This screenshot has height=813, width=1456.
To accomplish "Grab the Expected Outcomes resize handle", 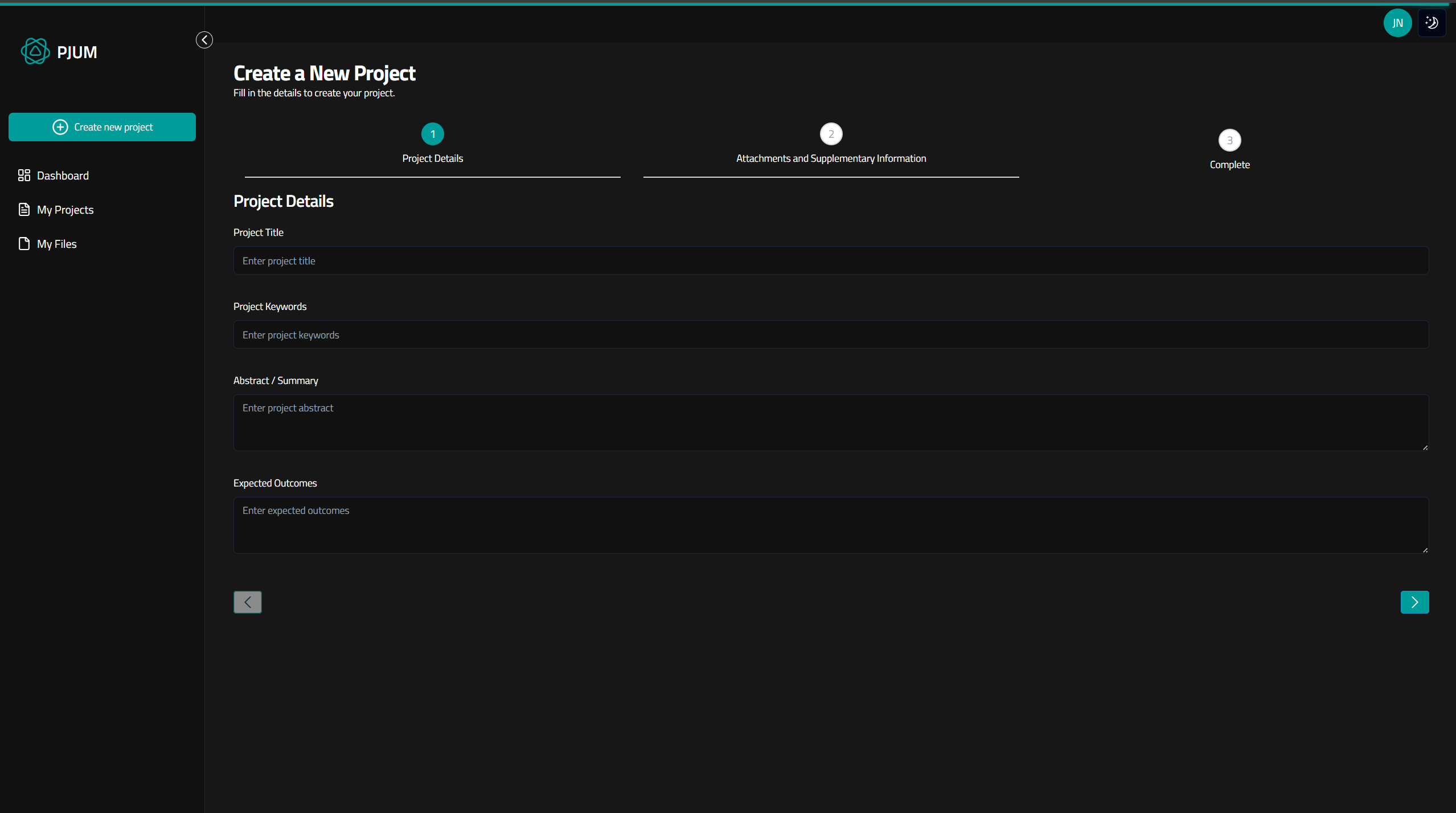I will 1425,550.
